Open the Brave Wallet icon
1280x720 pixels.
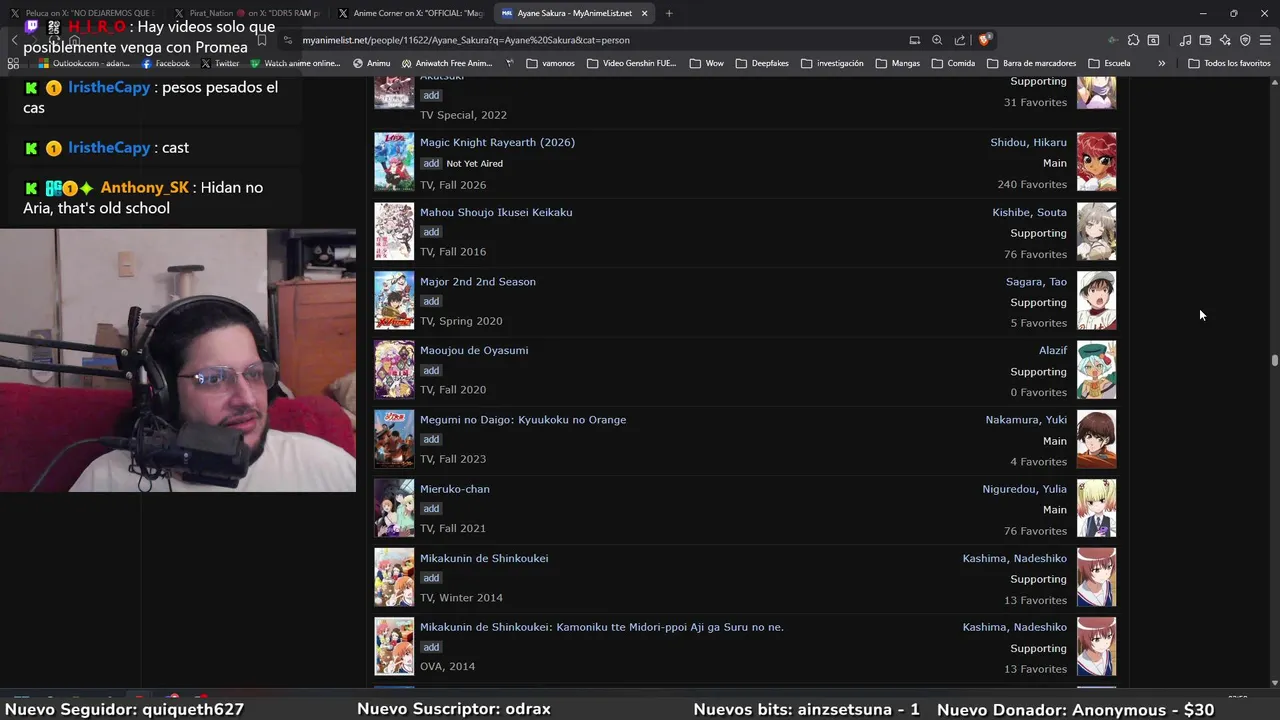click(1205, 40)
